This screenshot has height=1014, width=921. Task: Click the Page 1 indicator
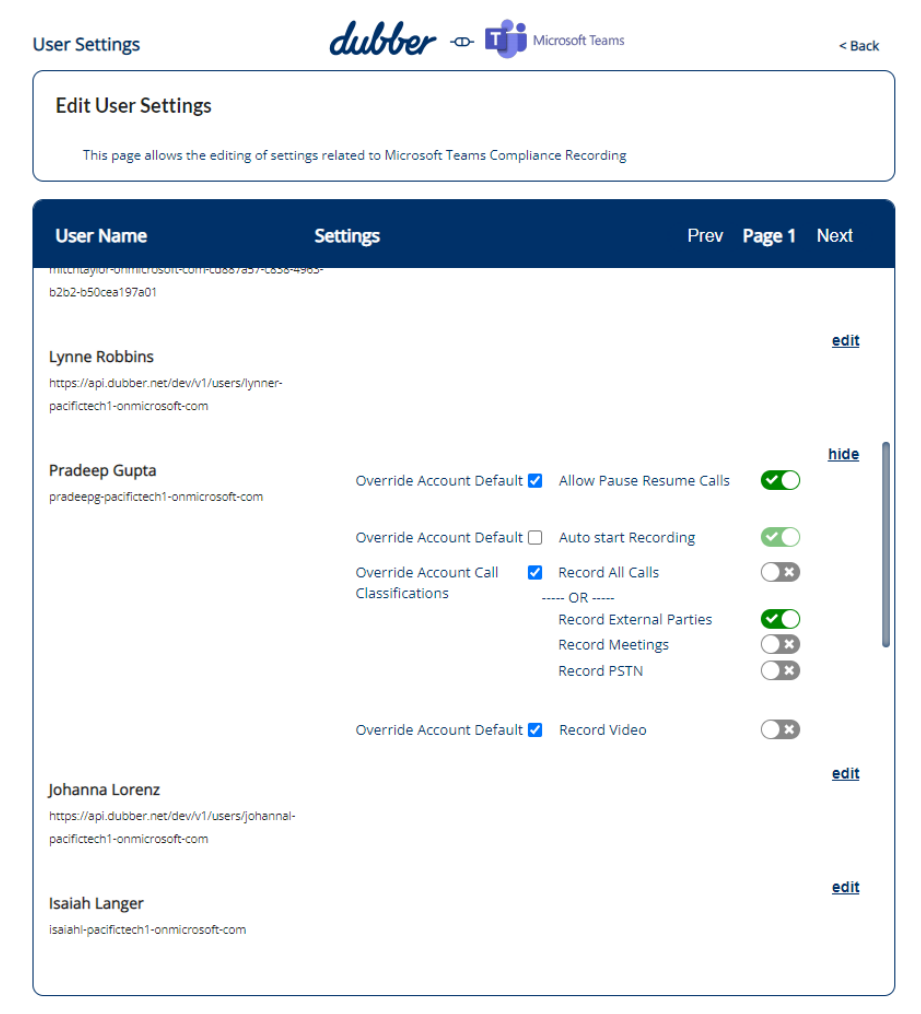(768, 236)
